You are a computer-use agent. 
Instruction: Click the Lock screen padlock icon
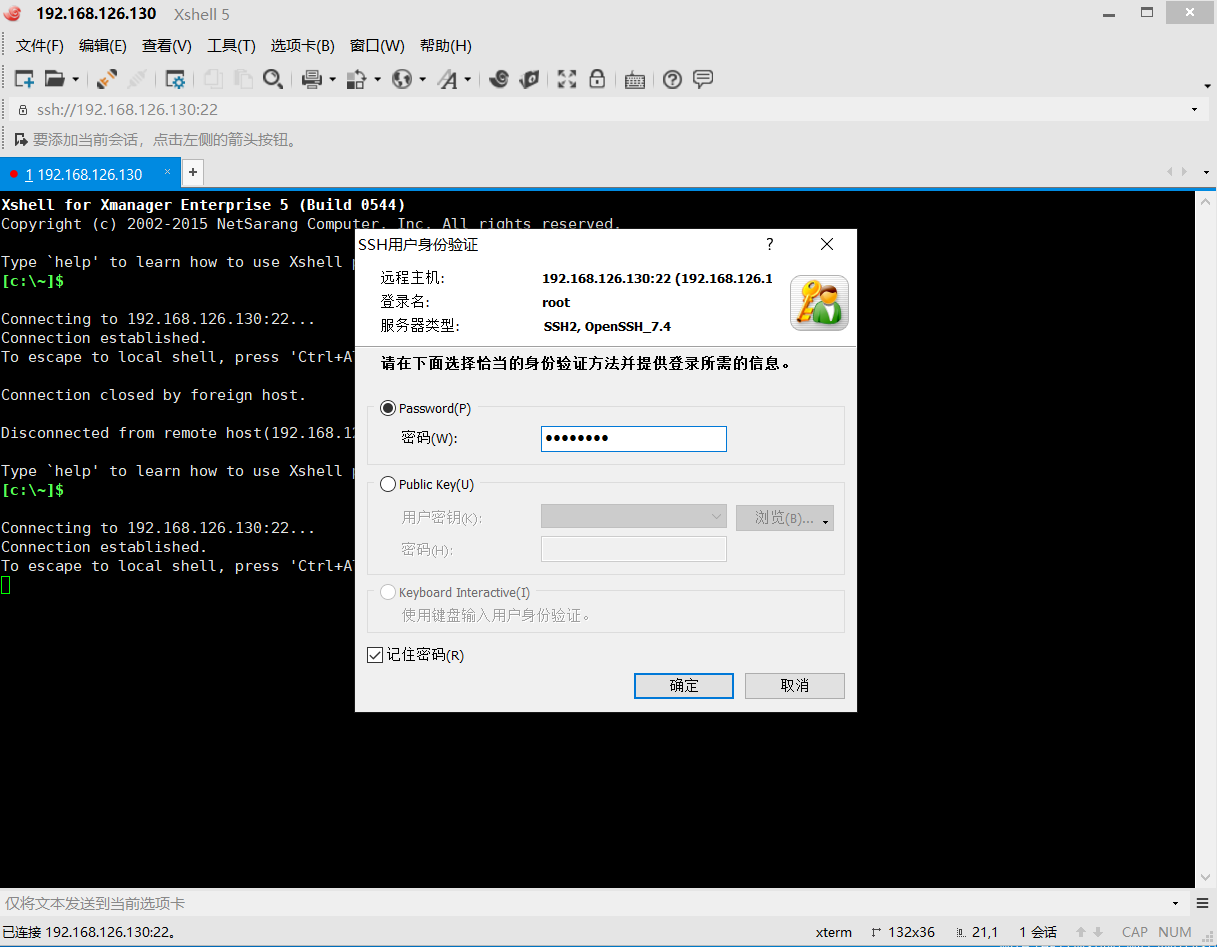click(x=597, y=79)
